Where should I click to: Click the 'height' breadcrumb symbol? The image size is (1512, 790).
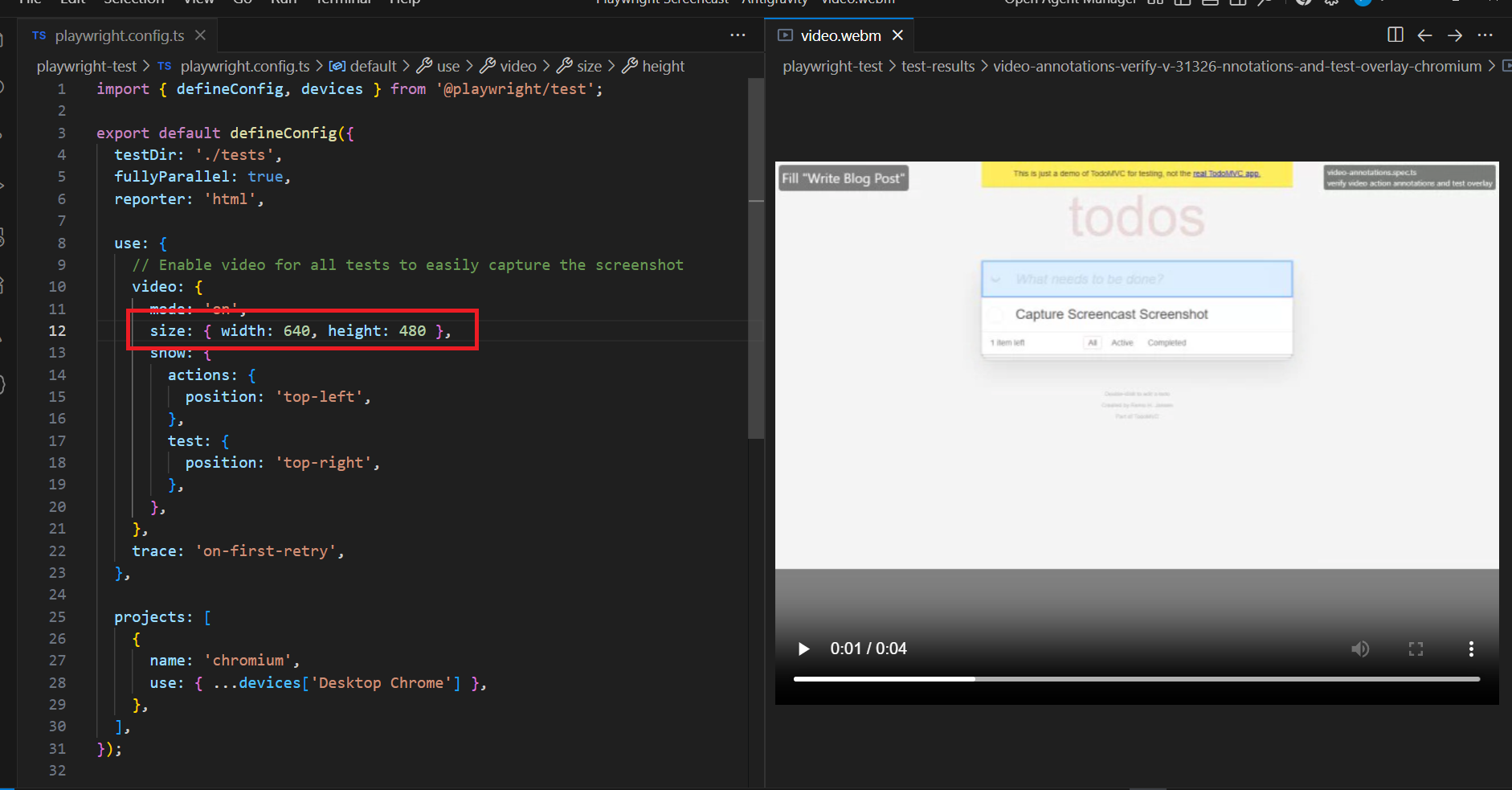coord(663,66)
